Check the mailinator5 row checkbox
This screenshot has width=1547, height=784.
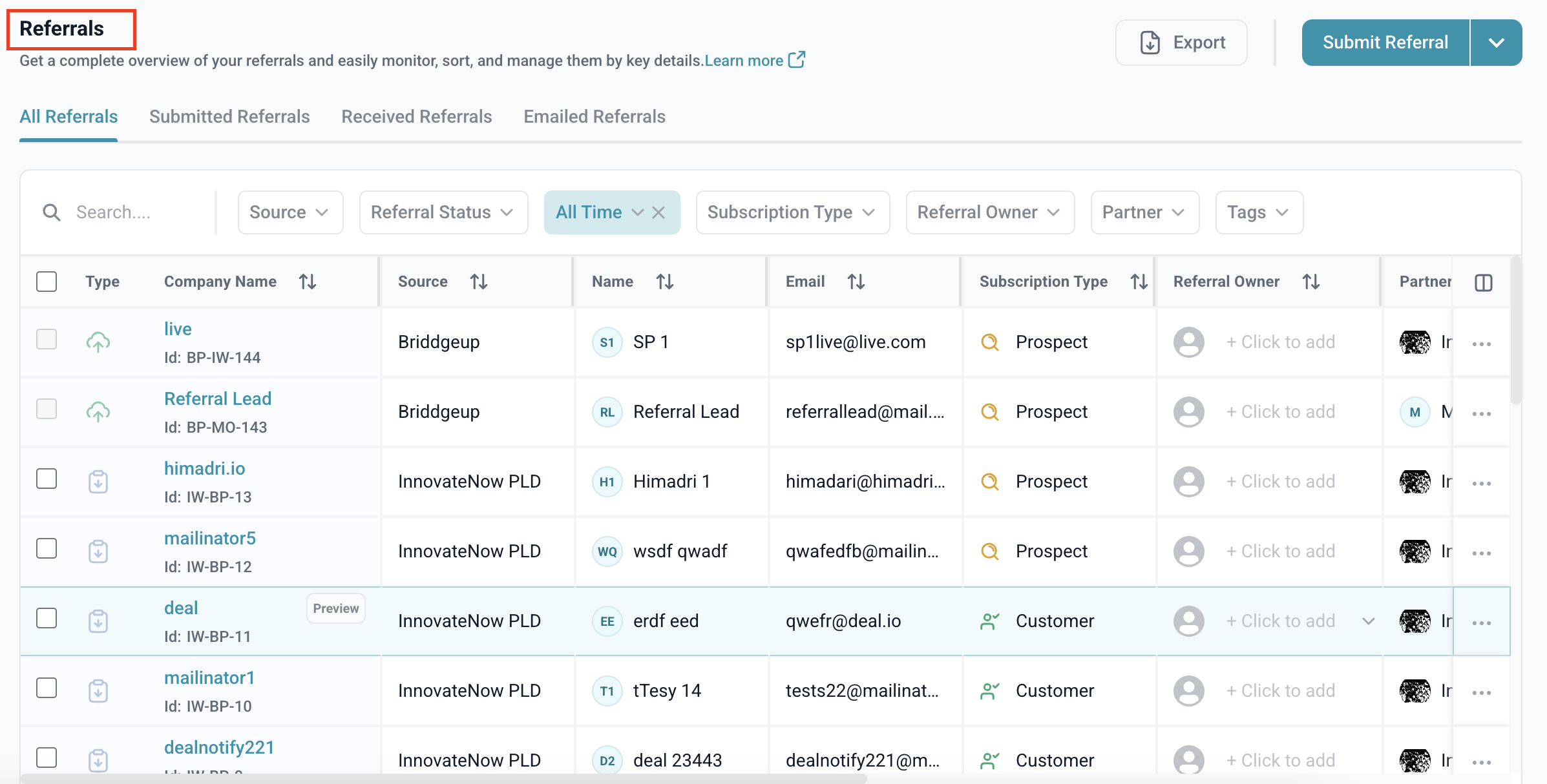pyautogui.click(x=47, y=549)
